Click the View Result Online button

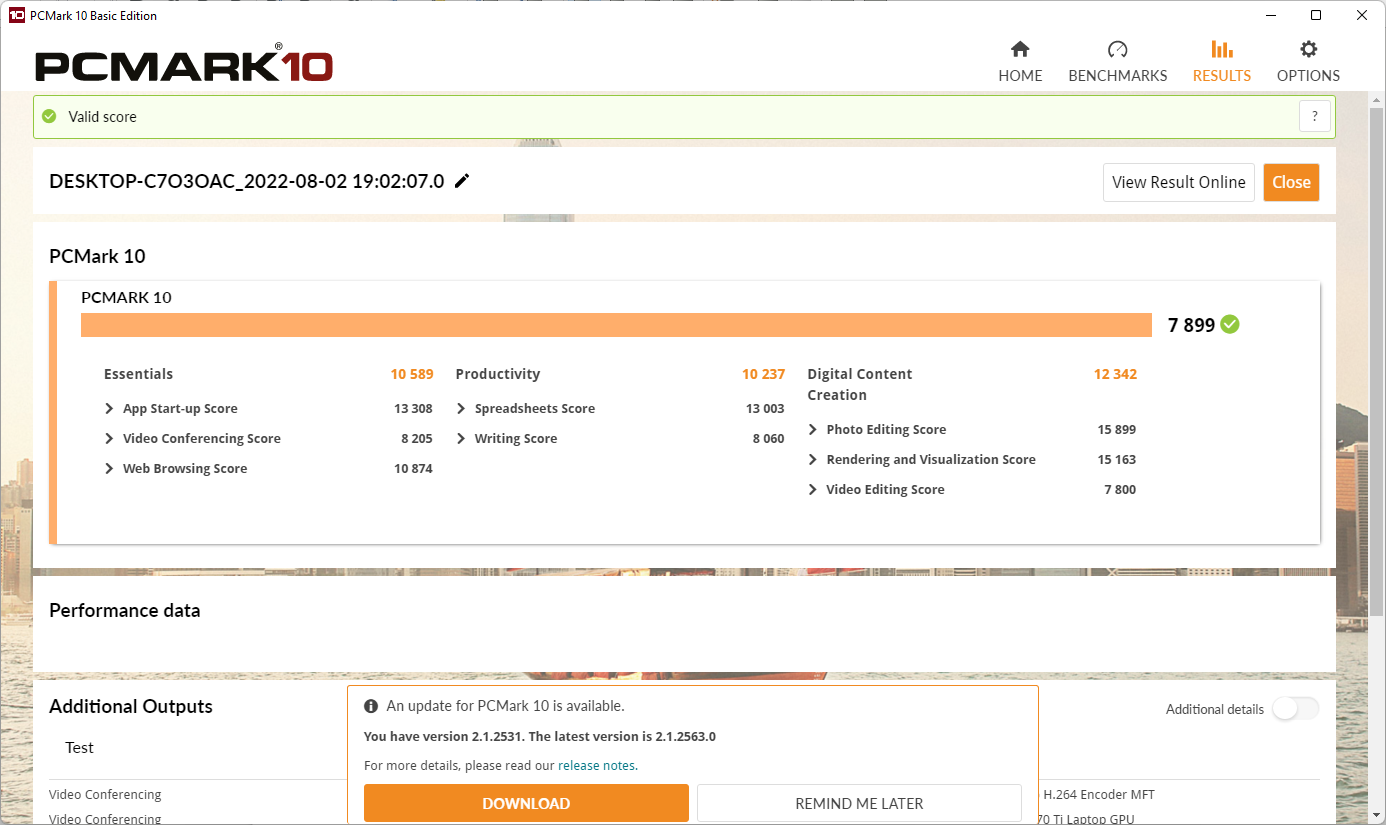pyautogui.click(x=1178, y=182)
